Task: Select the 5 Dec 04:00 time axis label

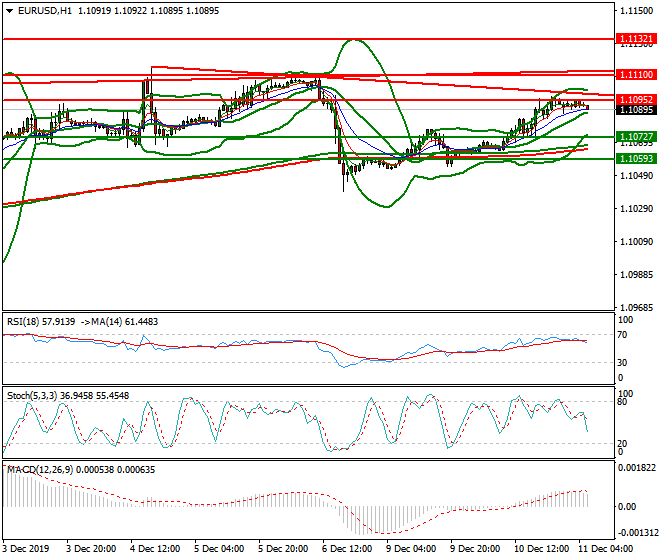Action: tap(219, 549)
